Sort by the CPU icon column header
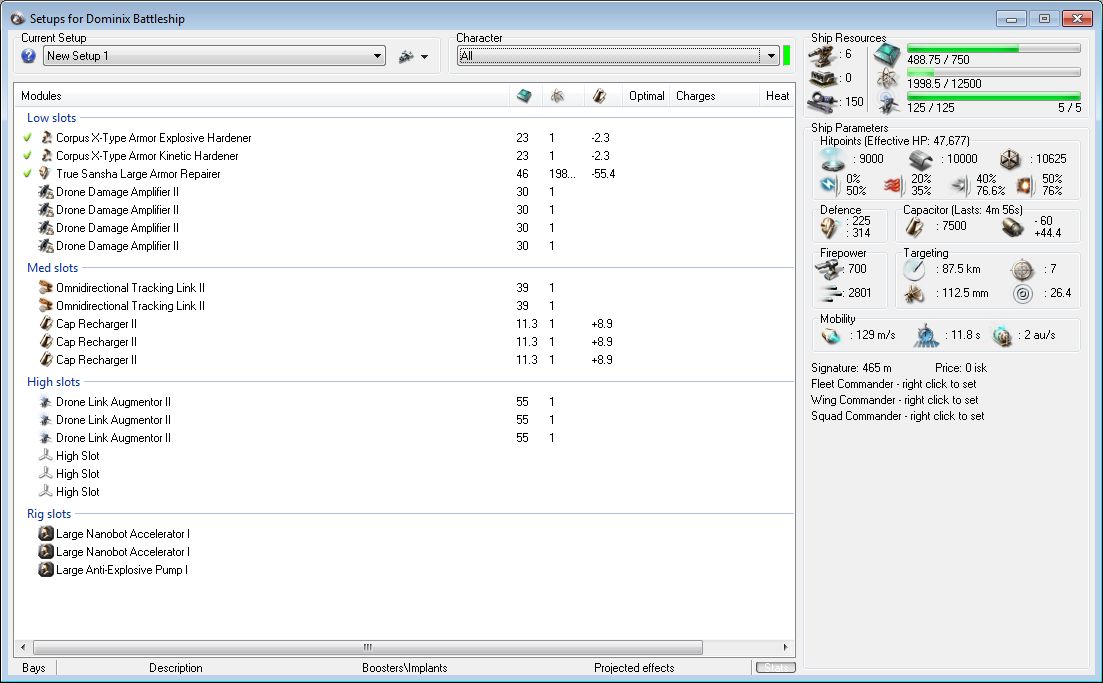The height and width of the screenshot is (683, 1103). [525, 96]
